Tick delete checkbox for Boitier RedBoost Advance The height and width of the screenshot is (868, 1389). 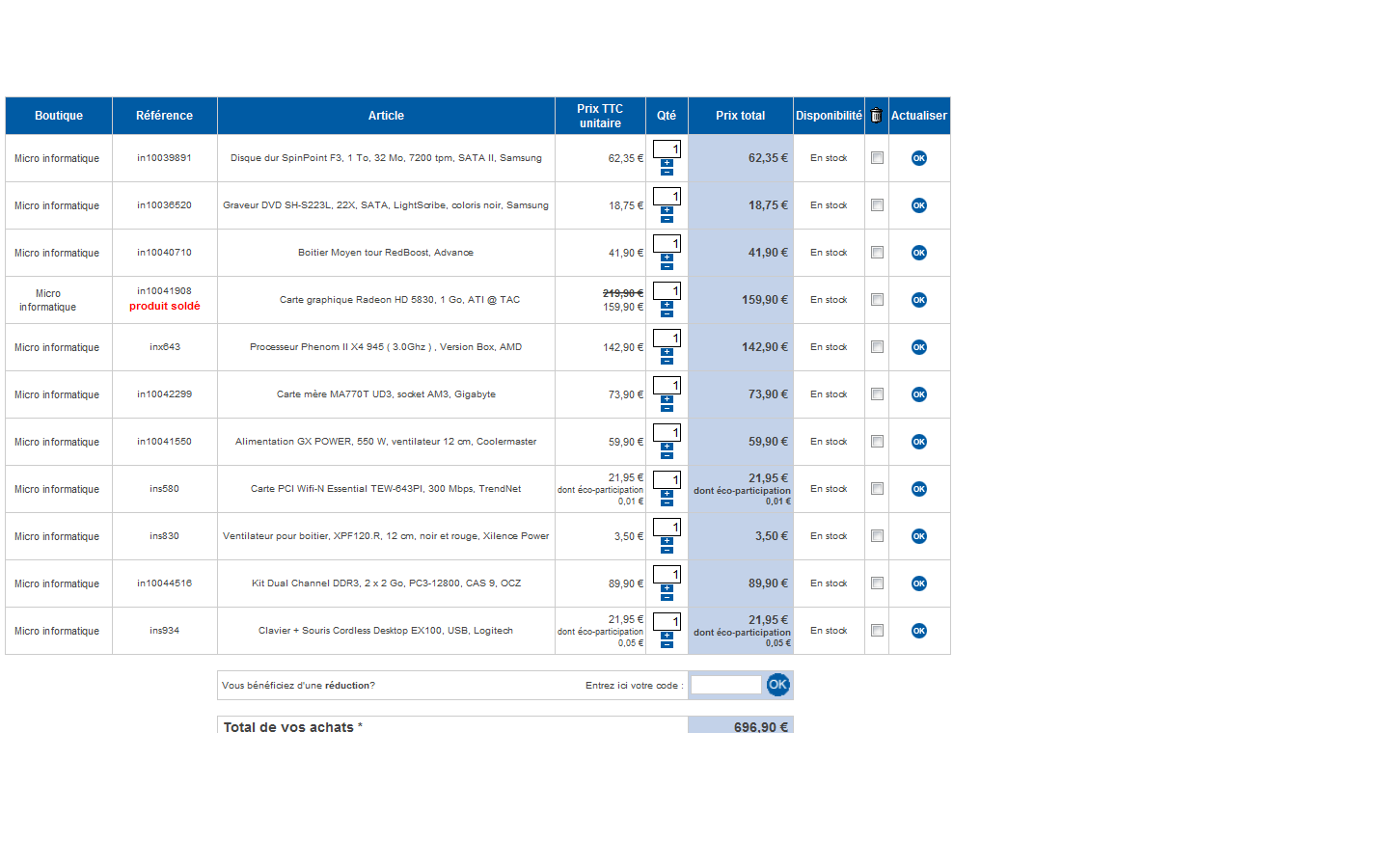click(x=877, y=253)
